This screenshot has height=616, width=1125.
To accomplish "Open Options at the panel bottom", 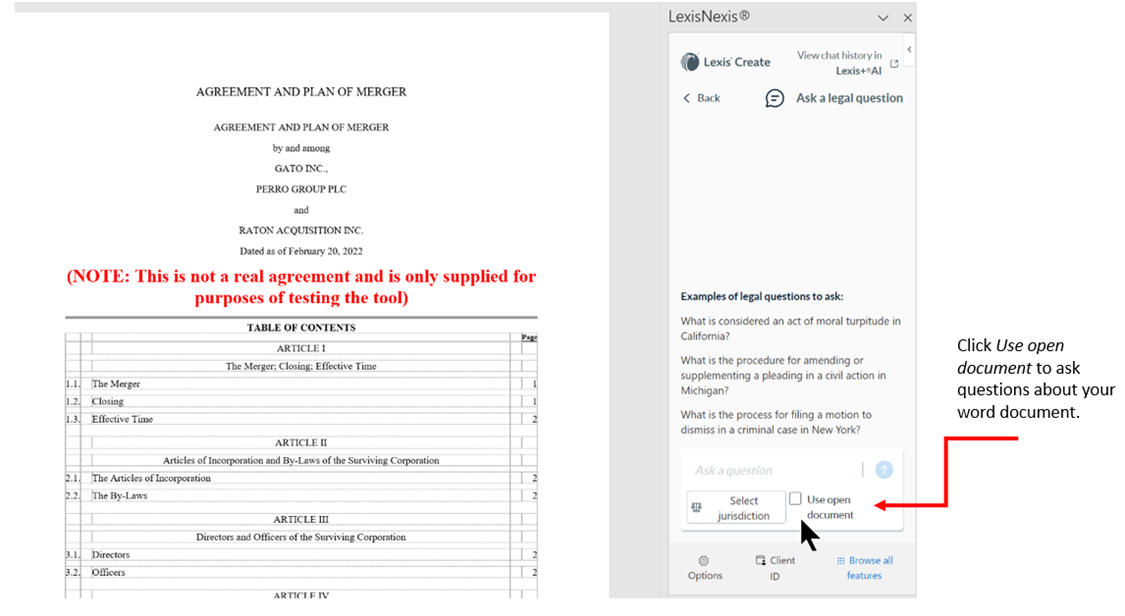I will click(705, 568).
